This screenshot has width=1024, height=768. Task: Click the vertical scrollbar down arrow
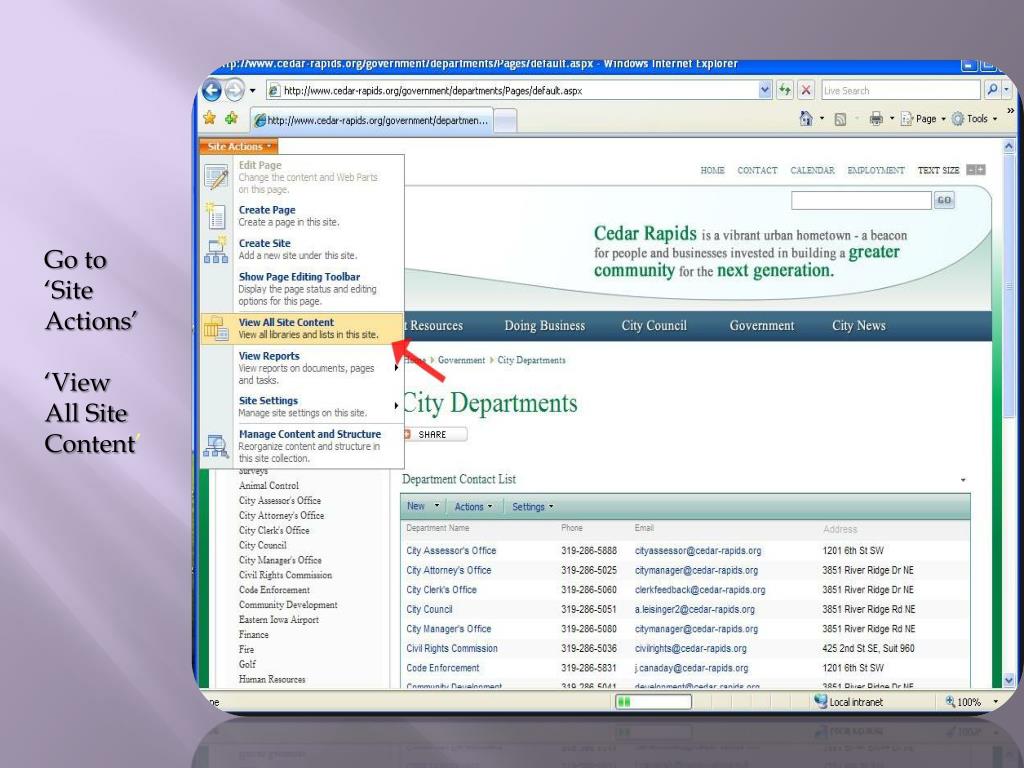click(1009, 680)
